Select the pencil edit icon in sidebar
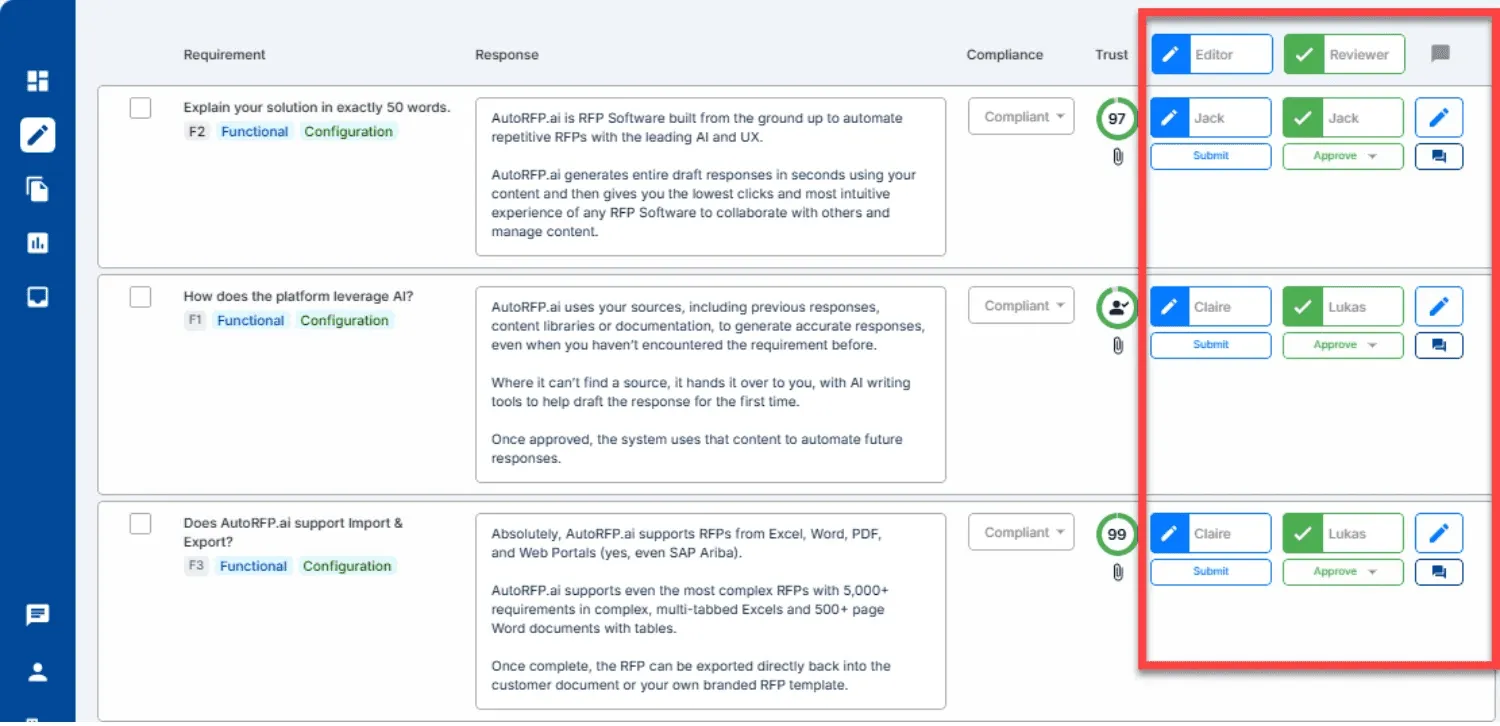 [37, 134]
